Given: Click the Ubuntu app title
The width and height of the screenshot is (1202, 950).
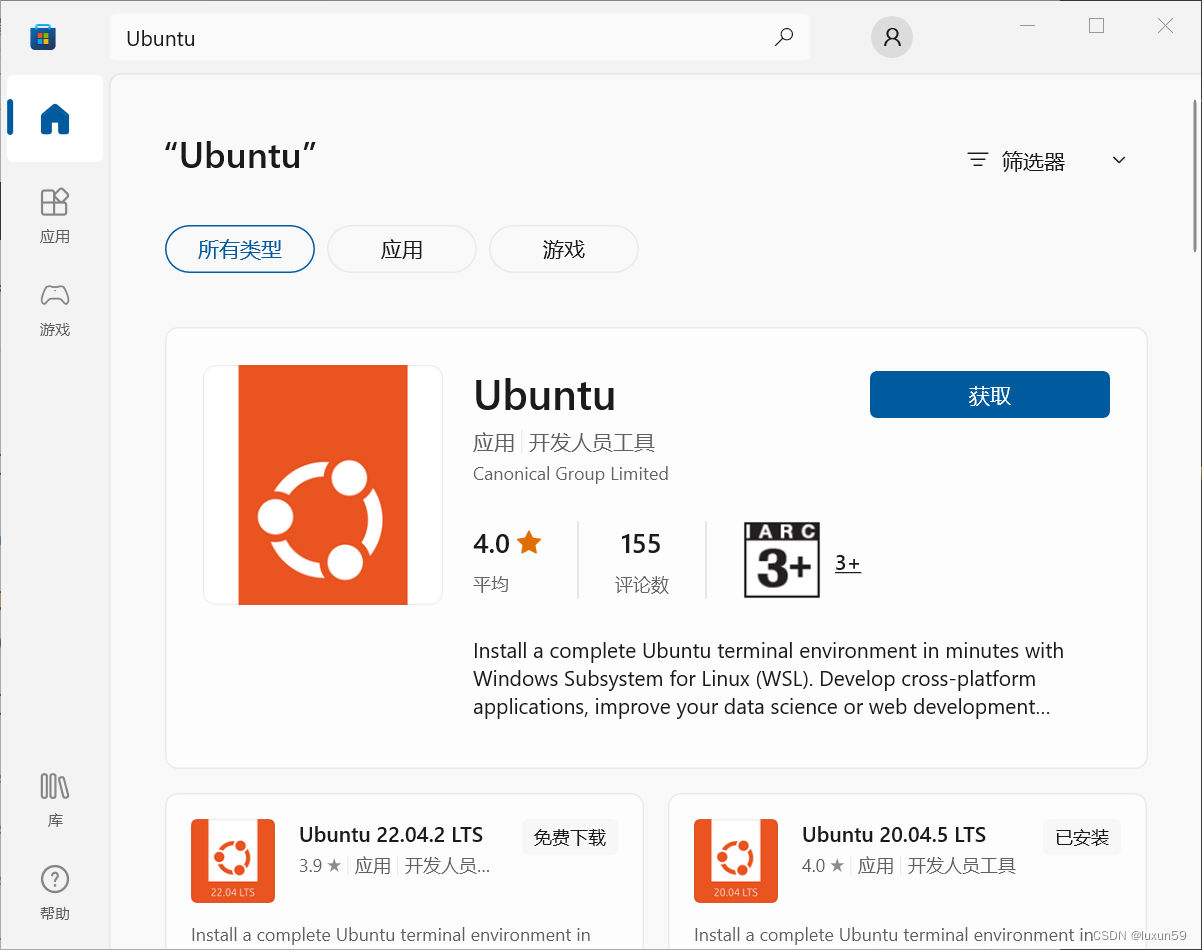Looking at the screenshot, I should tap(545, 395).
